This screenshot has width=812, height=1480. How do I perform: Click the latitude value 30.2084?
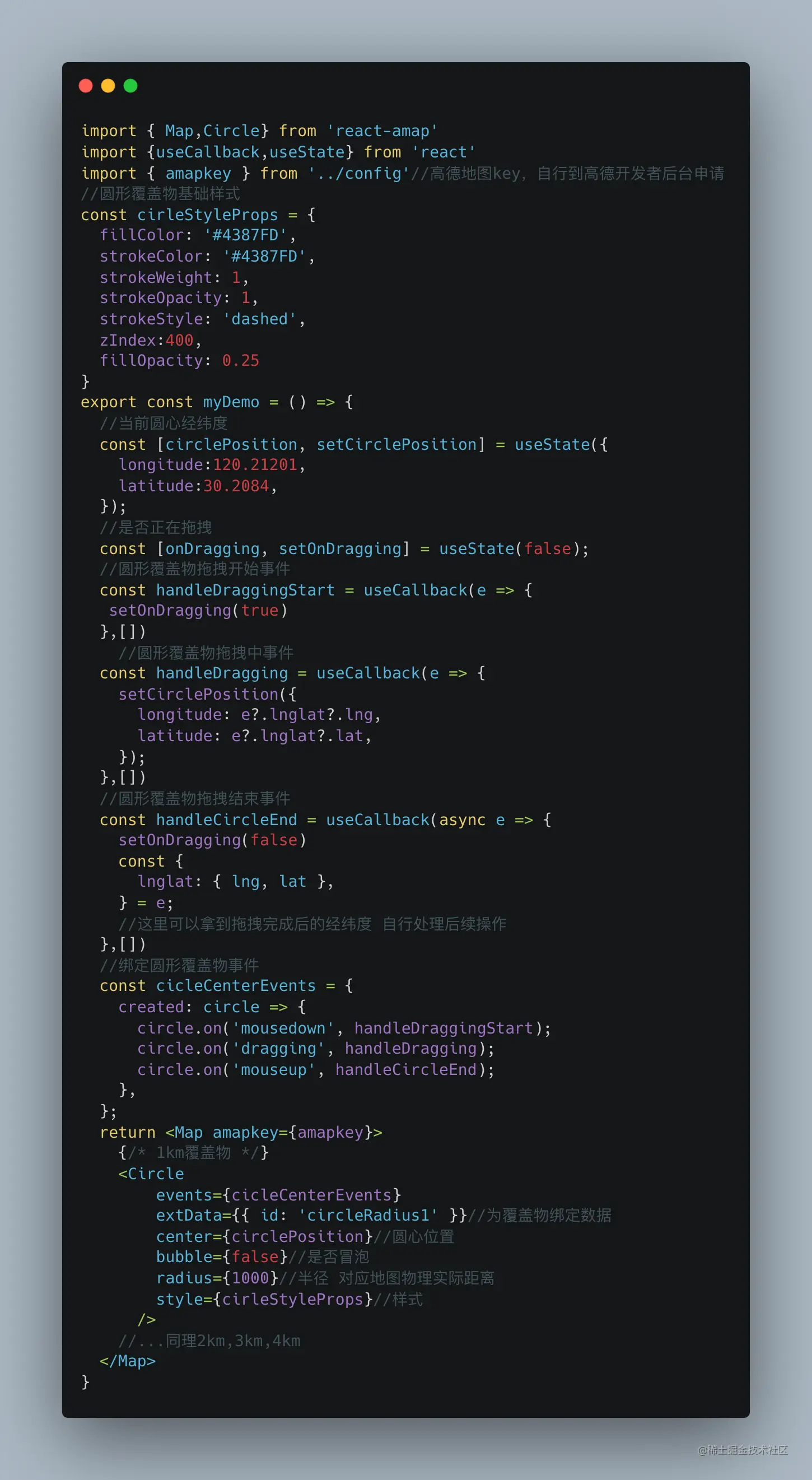click(236, 486)
